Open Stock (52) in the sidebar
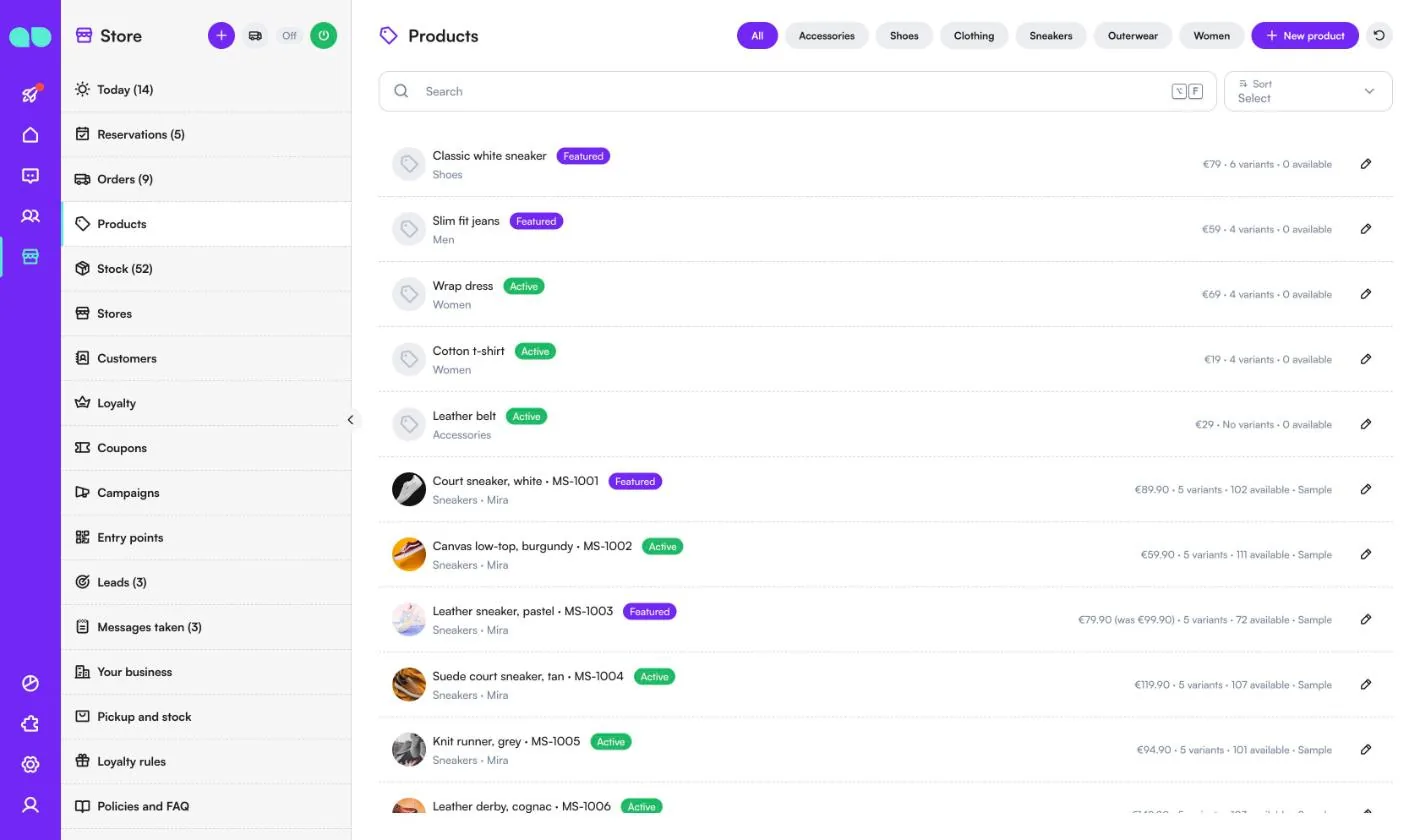Viewport: 1420px width, 840px height. click(206, 269)
